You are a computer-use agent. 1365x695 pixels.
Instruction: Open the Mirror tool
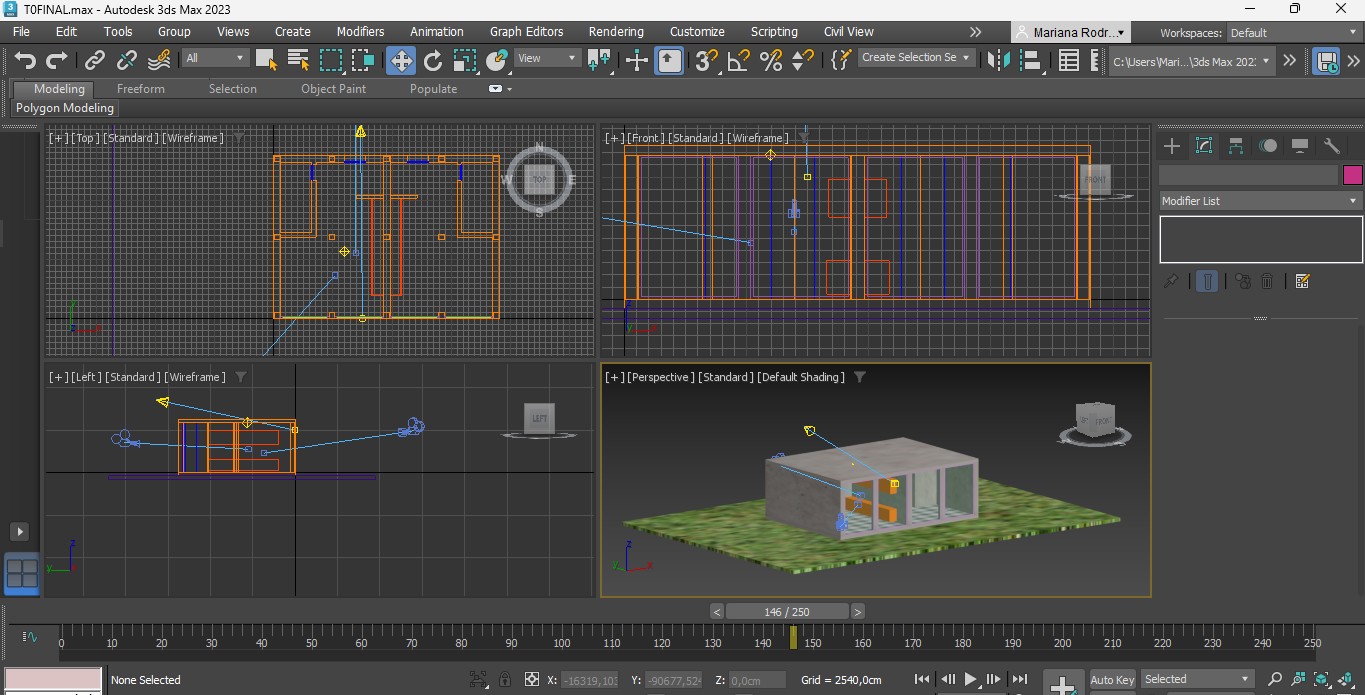pyautogui.click(x=998, y=61)
